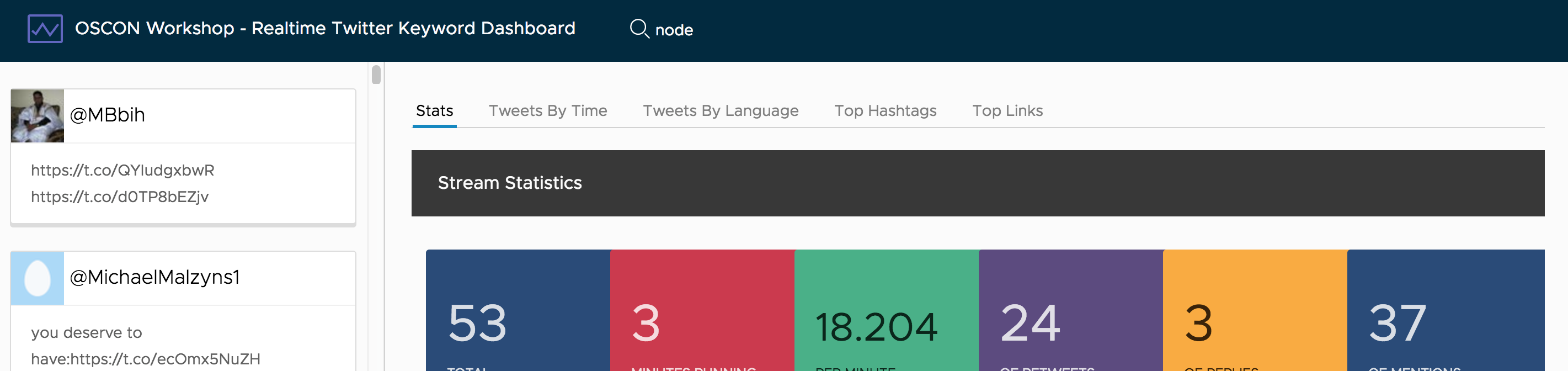Open the t.co/QYludgxbwR link
The width and height of the screenshot is (1568, 371).
point(122,170)
